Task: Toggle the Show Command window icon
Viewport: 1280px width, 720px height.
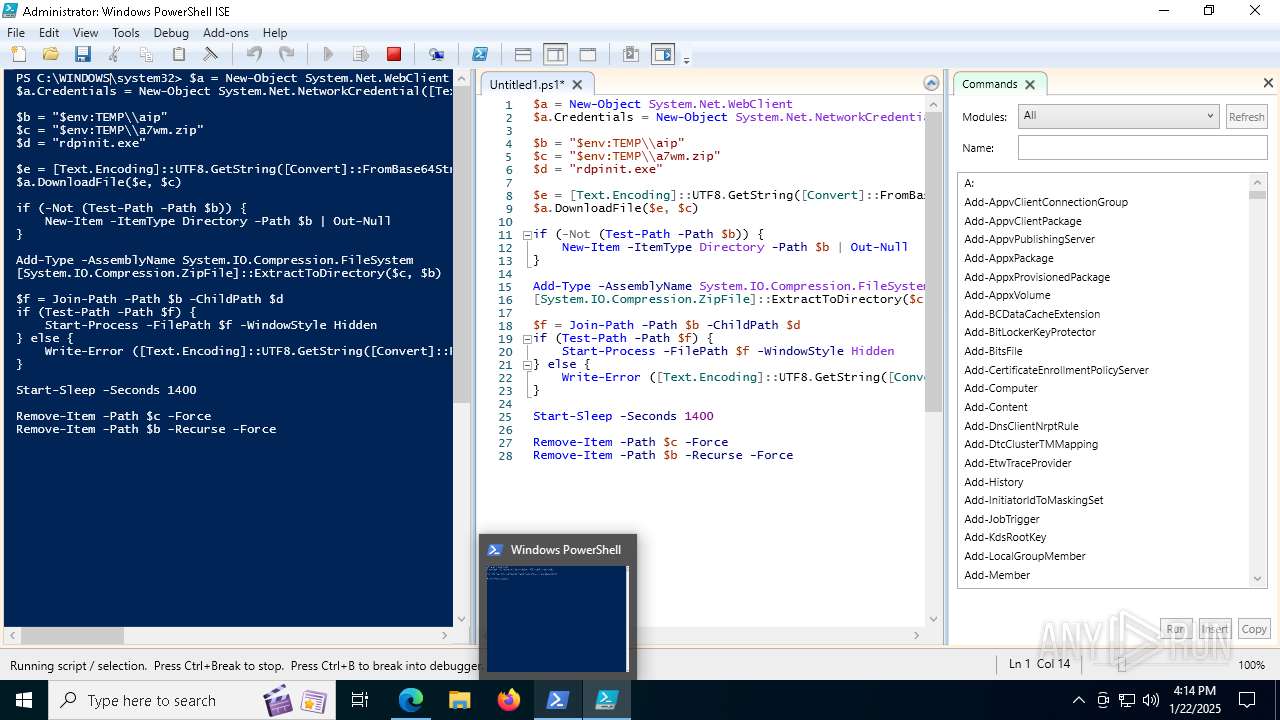Action: [630, 54]
